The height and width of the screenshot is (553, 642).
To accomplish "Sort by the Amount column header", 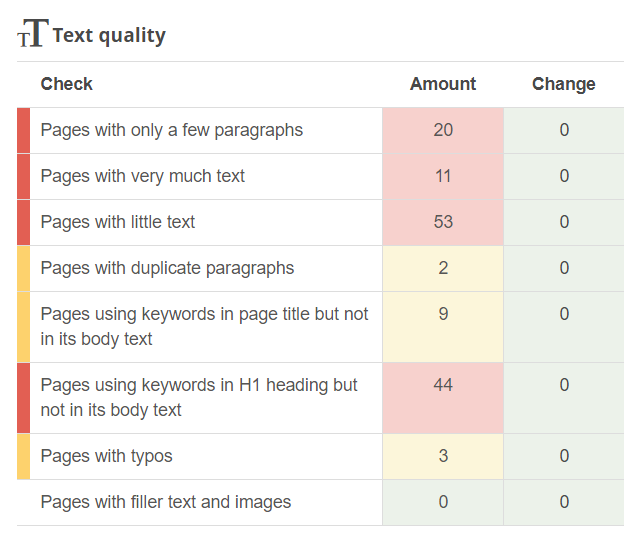I will point(442,84).
